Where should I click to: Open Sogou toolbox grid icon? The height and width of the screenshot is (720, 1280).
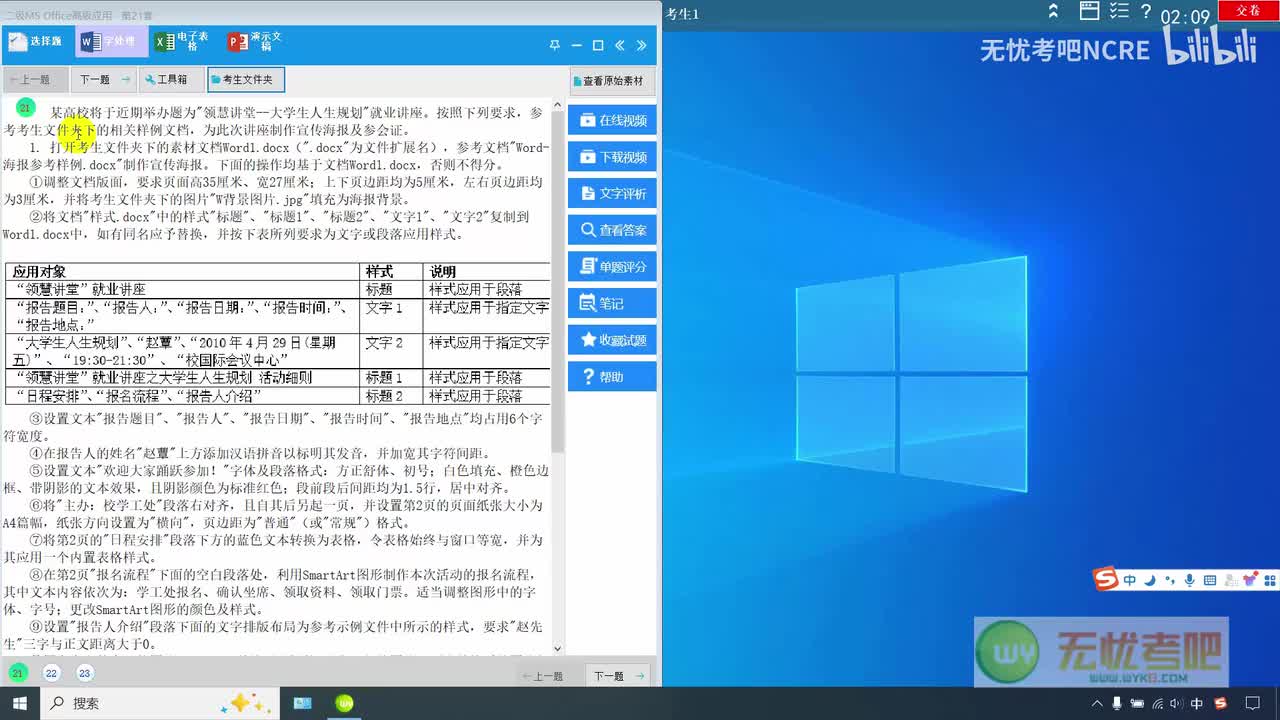click(1269, 580)
